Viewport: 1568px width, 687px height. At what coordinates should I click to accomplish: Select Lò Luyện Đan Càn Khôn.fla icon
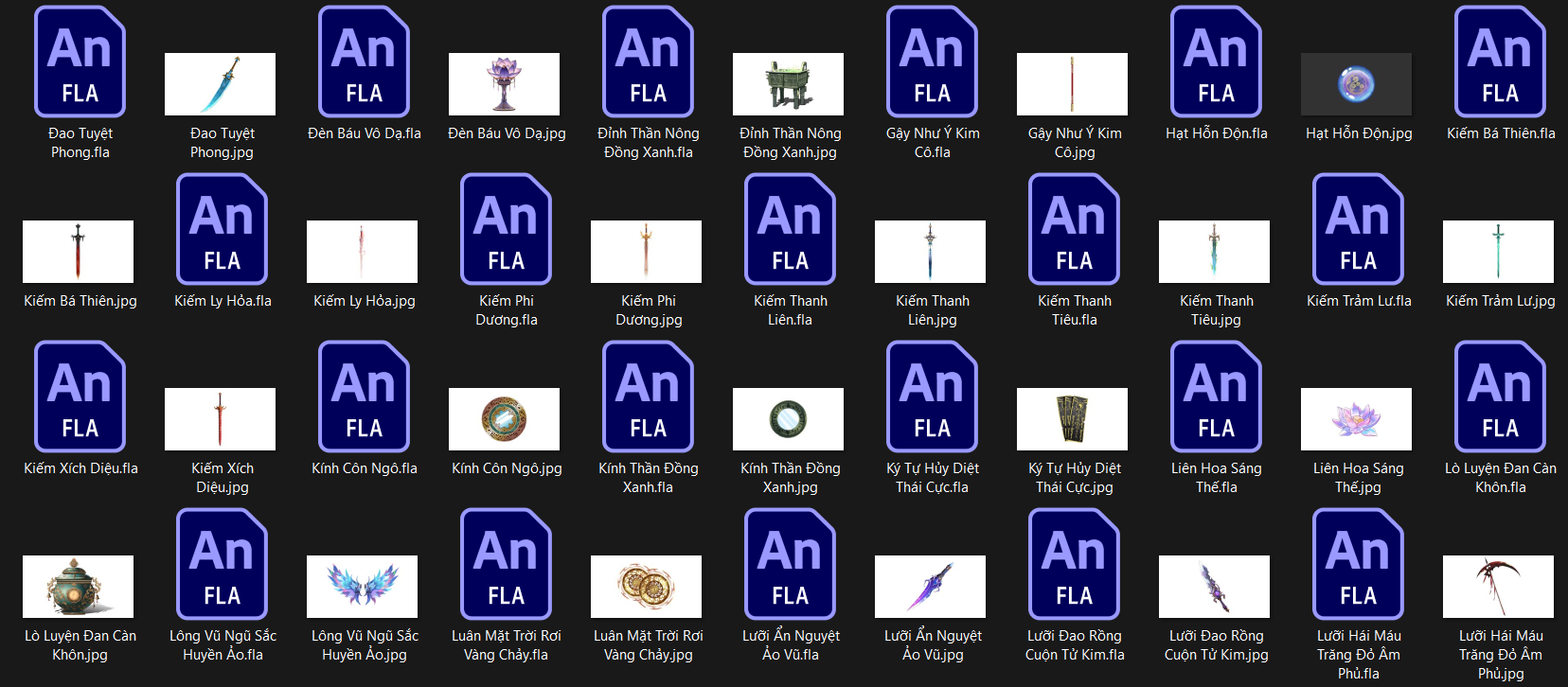[x=1501, y=397]
